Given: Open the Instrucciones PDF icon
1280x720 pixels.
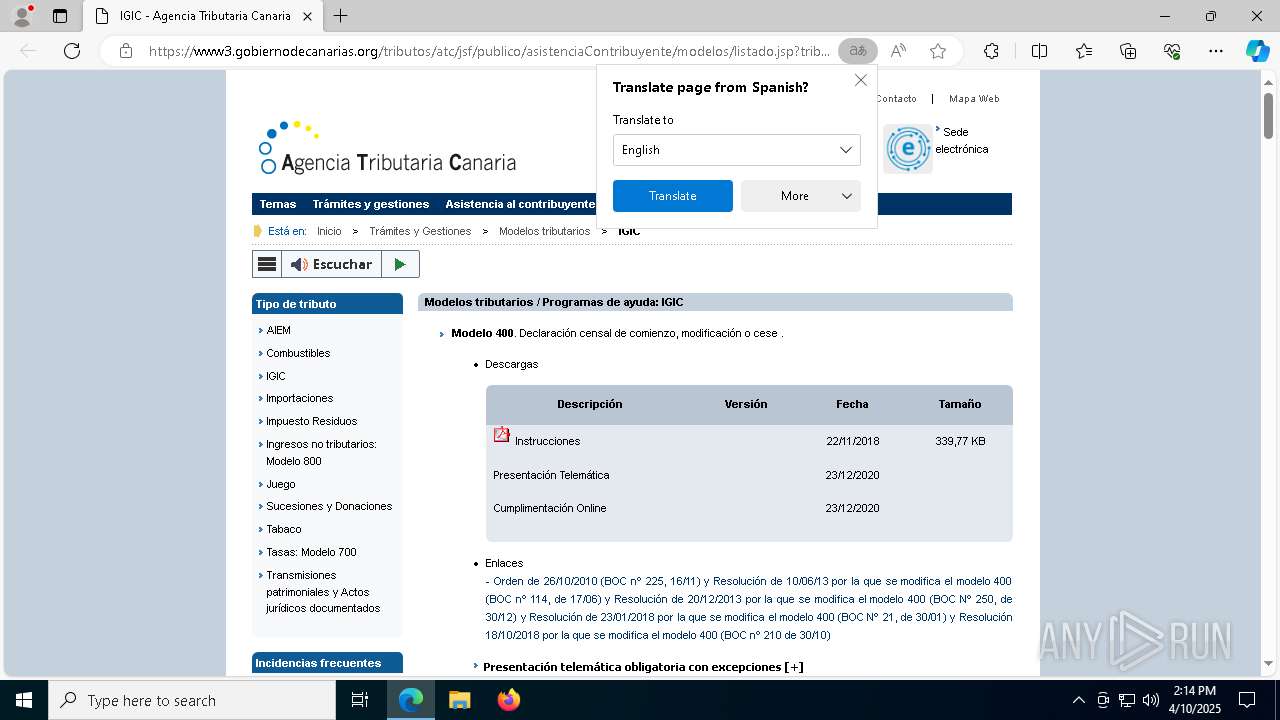Looking at the screenshot, I should click(502, 435).
